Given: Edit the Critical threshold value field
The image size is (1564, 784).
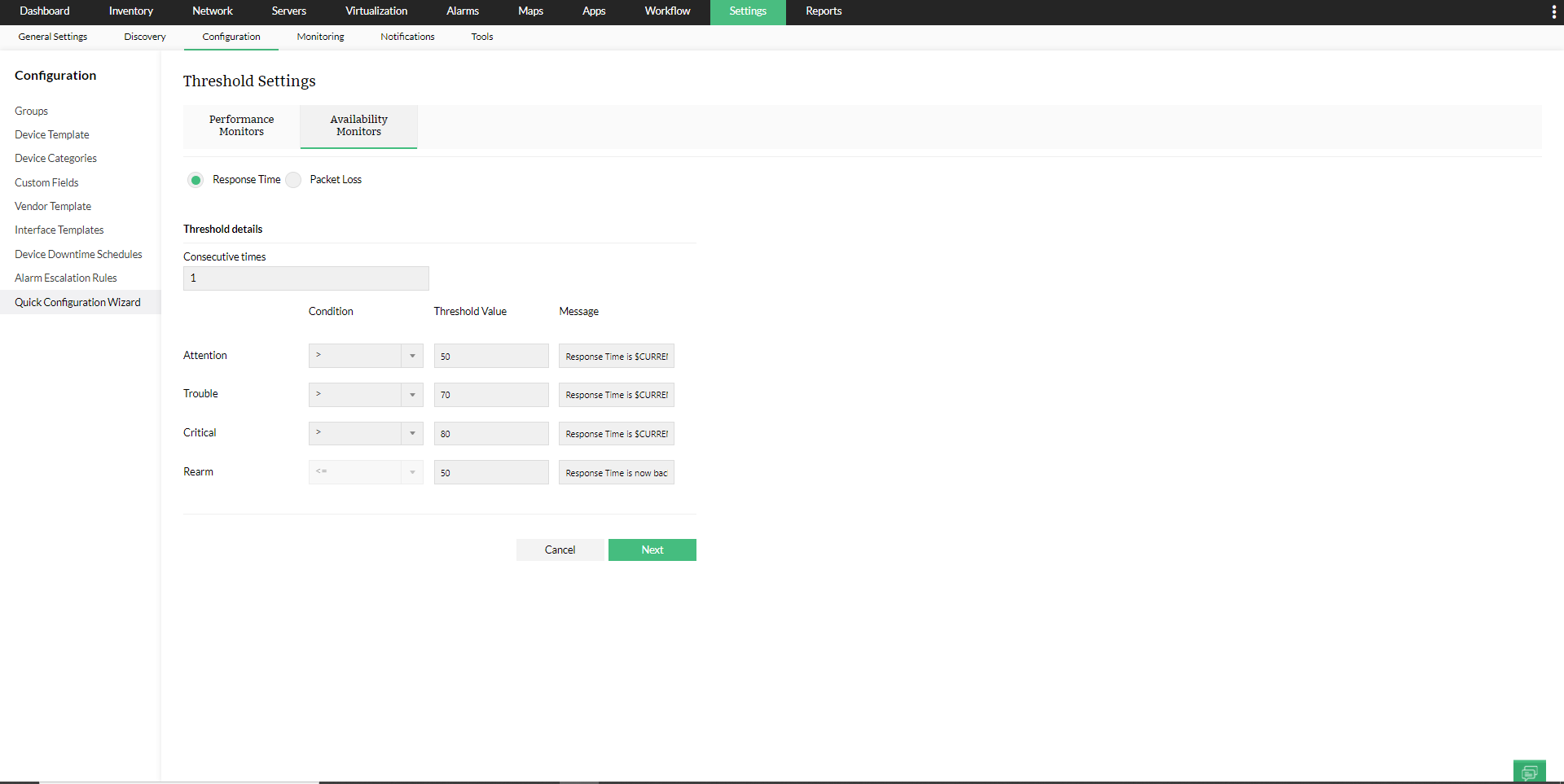Looking at the screenshot, I should (x=491, y=434).
